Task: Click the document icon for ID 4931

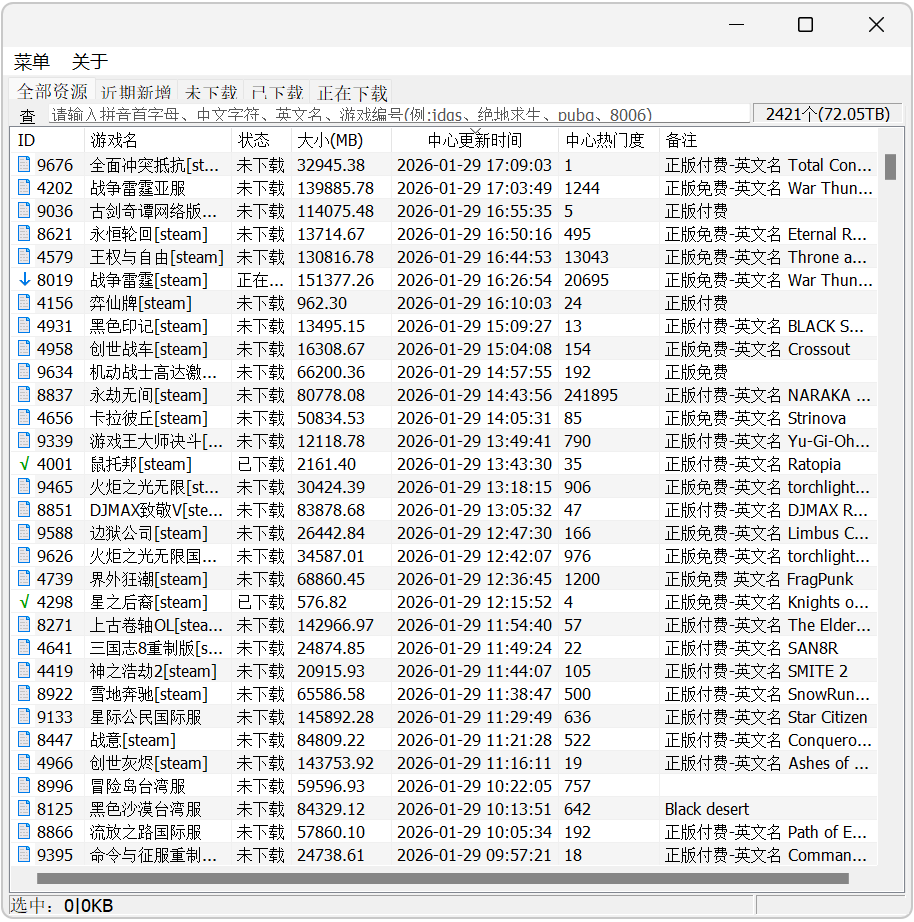Action: coord(24,326)
